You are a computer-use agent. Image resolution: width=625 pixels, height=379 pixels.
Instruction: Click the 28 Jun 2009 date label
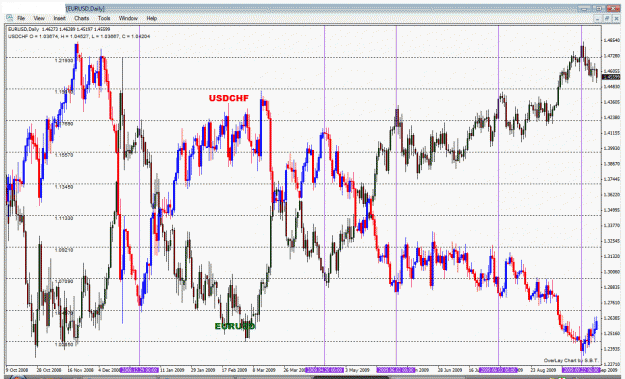click(x=450, y=370)
